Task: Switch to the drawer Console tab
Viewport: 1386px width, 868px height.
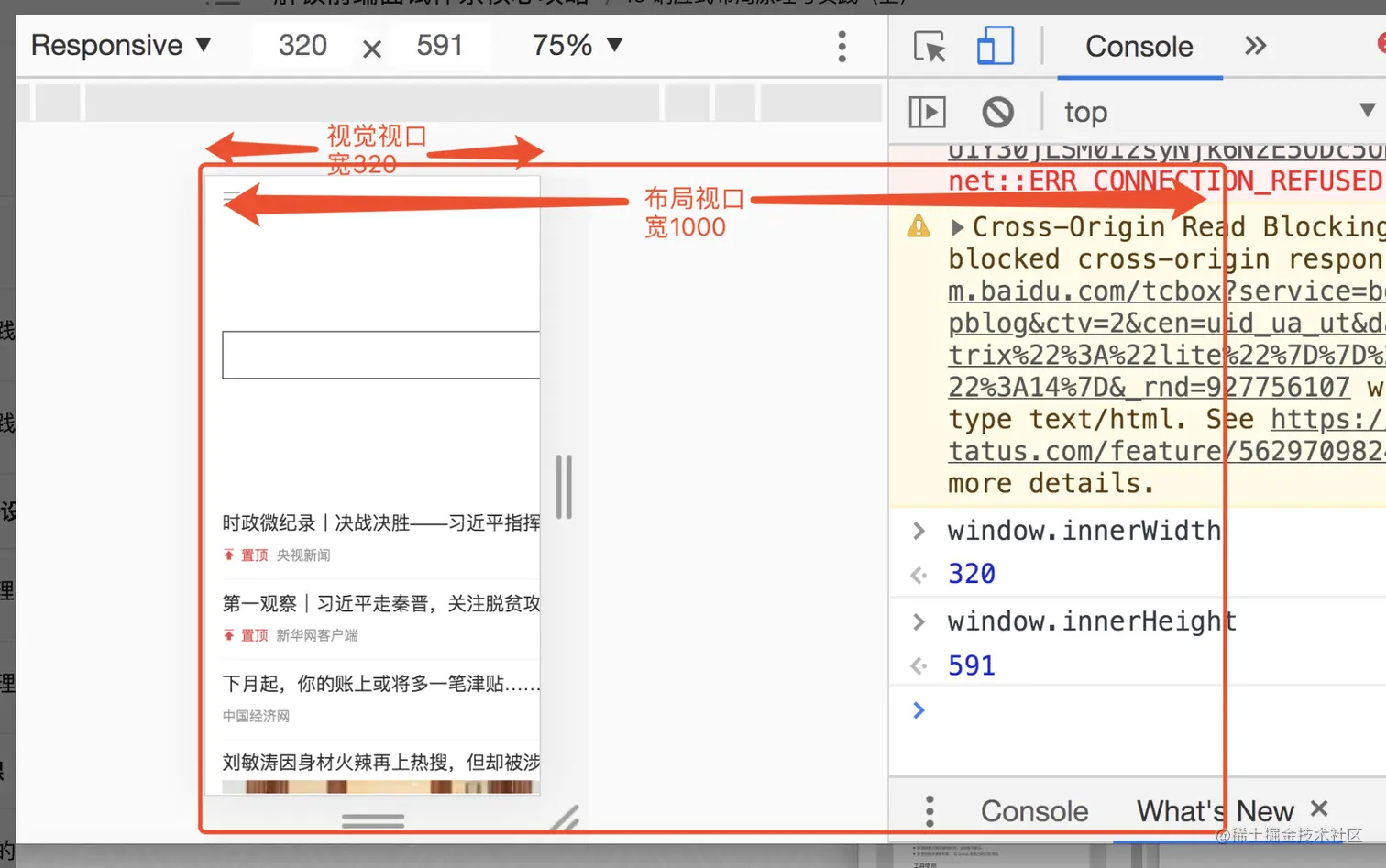Action: click(1034, 811)
